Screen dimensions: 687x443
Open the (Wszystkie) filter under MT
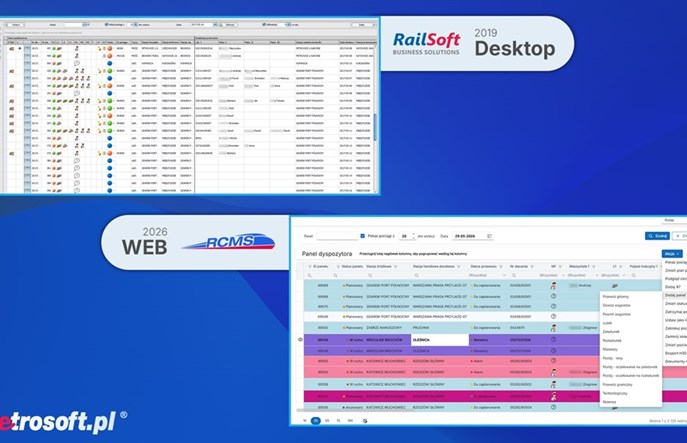(x=552, y=276)
